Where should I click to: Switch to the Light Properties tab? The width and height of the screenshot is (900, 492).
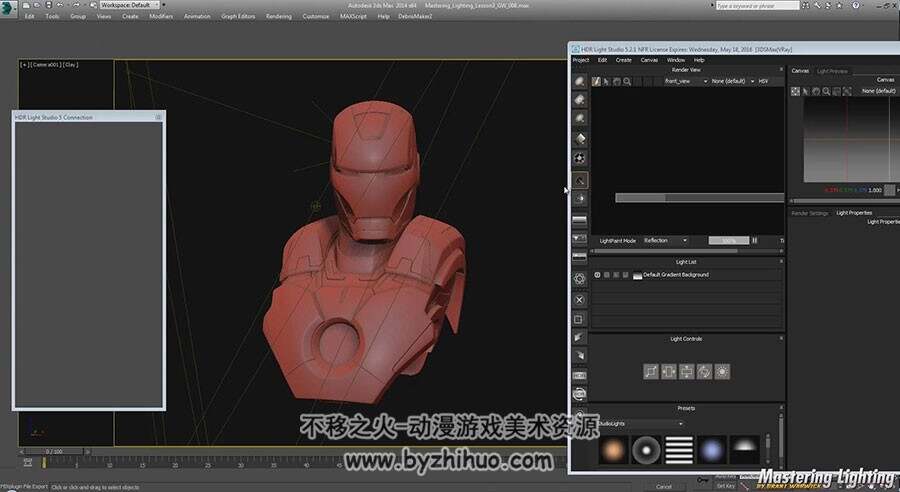click(854, 213)
